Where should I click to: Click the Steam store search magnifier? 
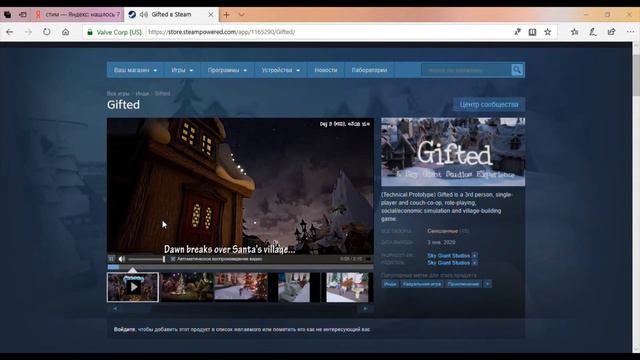[517, 70]
